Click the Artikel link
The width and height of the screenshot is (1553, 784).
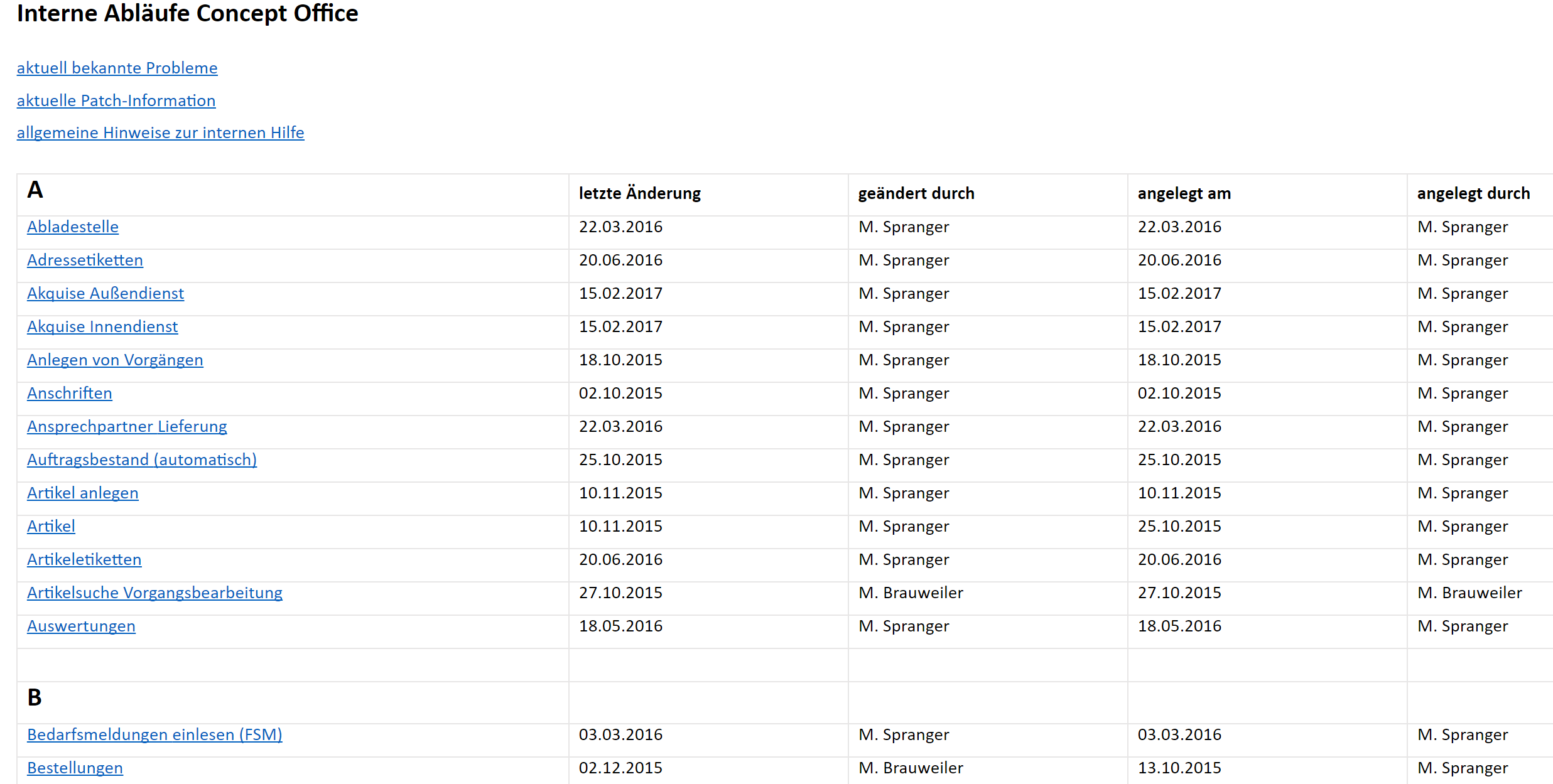[x=51, y=526]
